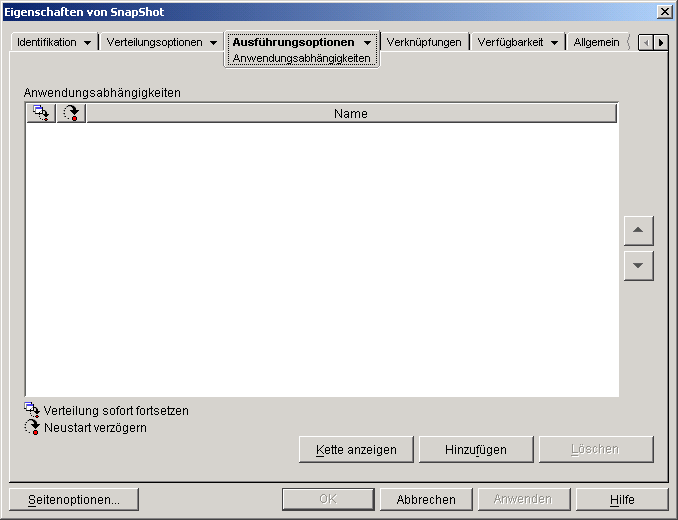Viewport: 678px width, 520px height.
Task: Click the Name column header
Action: 351,113
